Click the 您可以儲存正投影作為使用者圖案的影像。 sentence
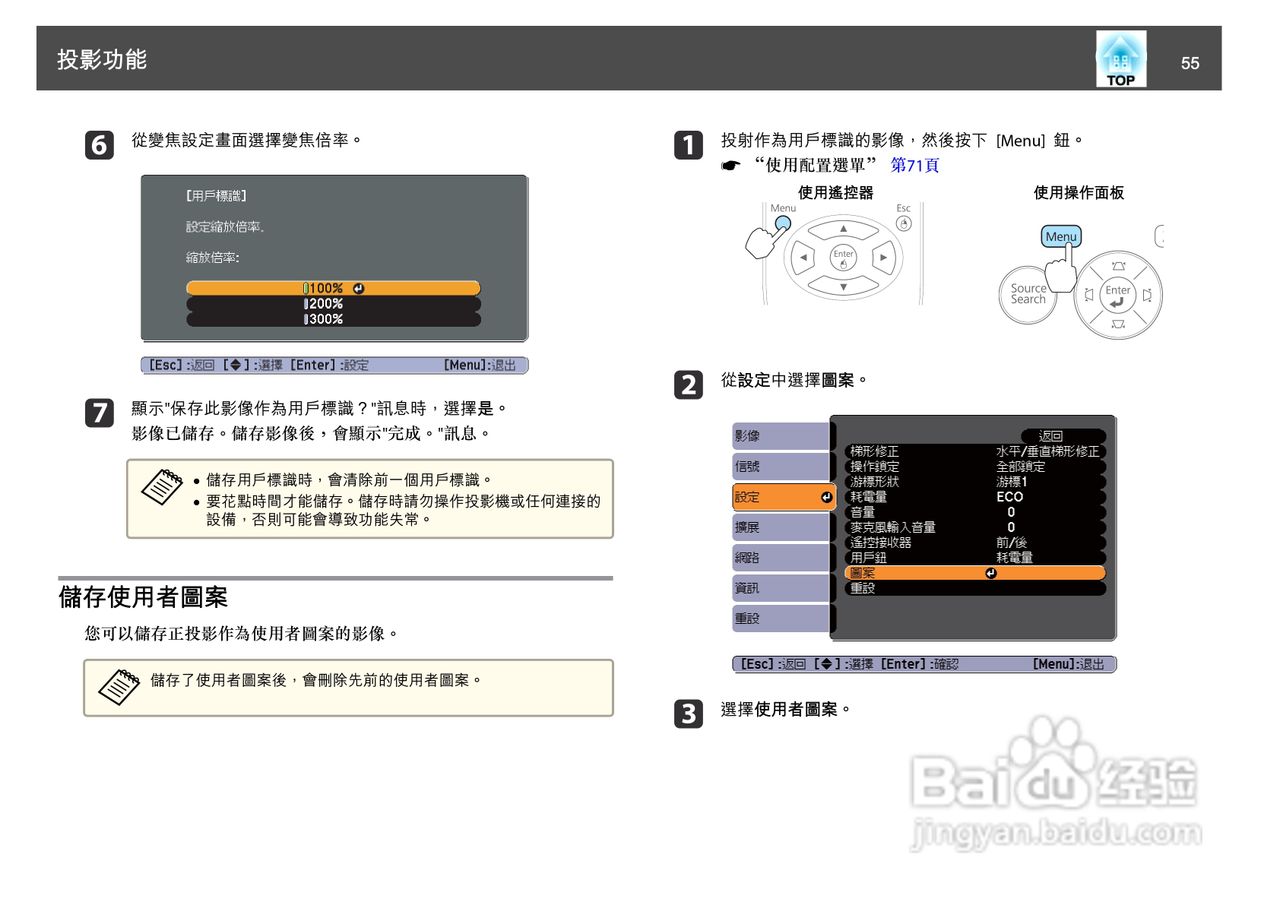Viewport: 1280px width, 905px height. (242, 634)
